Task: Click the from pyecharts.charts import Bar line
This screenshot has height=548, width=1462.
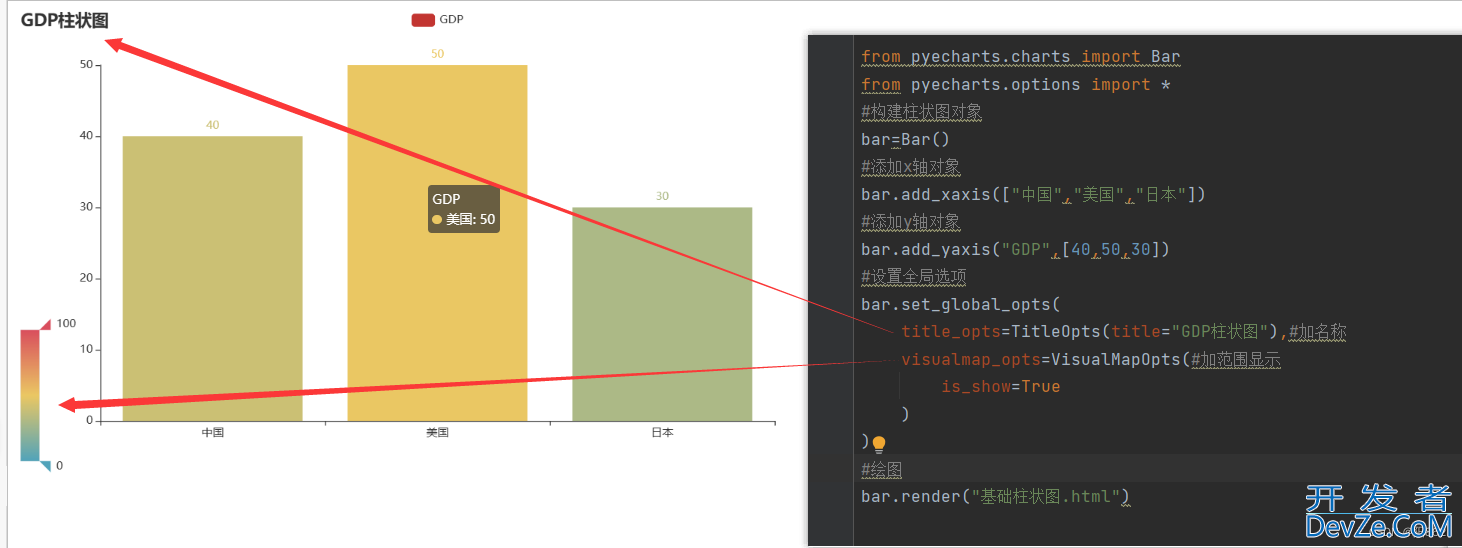Action: click(x=1021, y=57)
